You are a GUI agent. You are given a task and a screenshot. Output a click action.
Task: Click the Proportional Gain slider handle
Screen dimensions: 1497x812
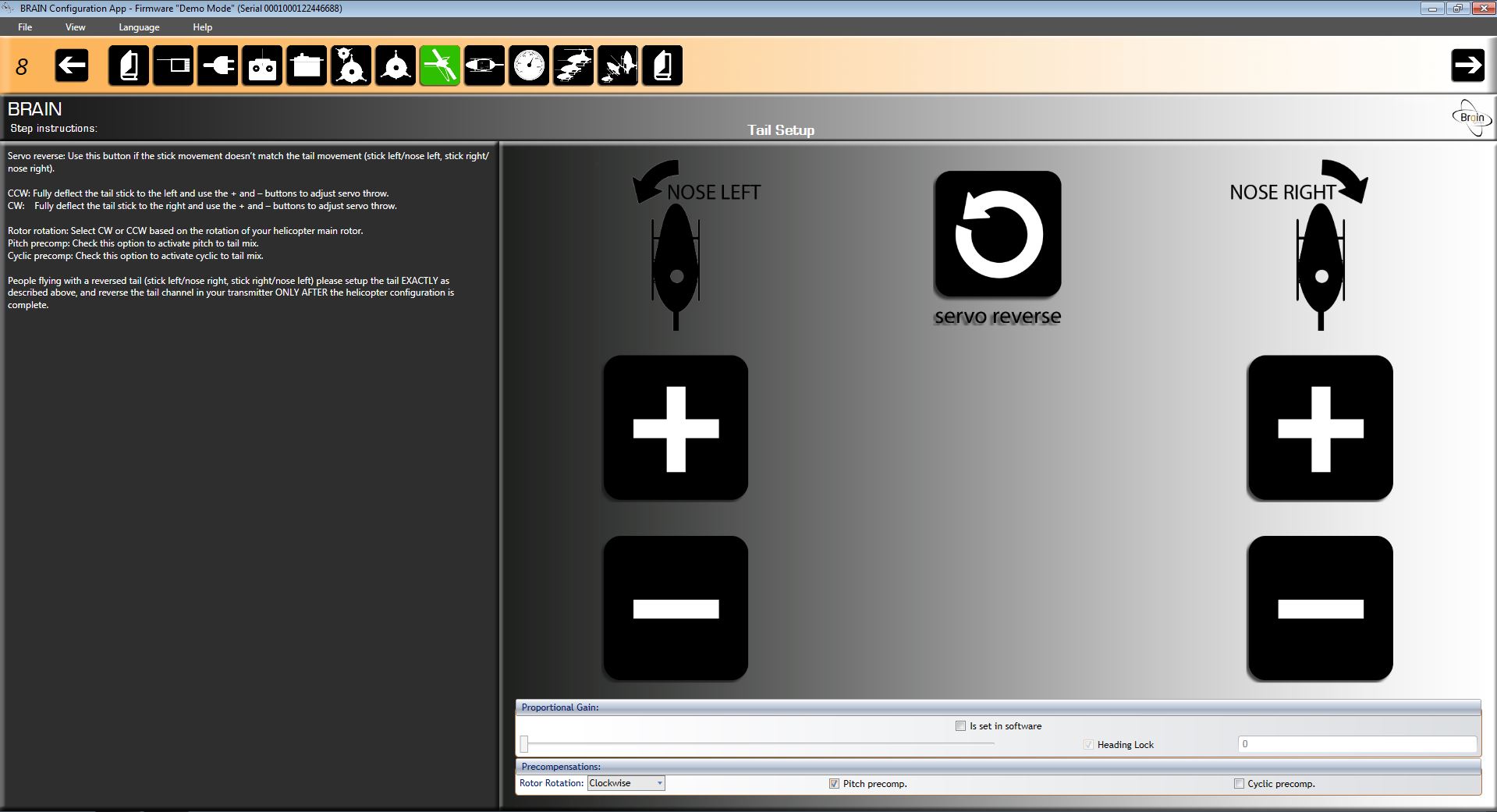(524, 744)
